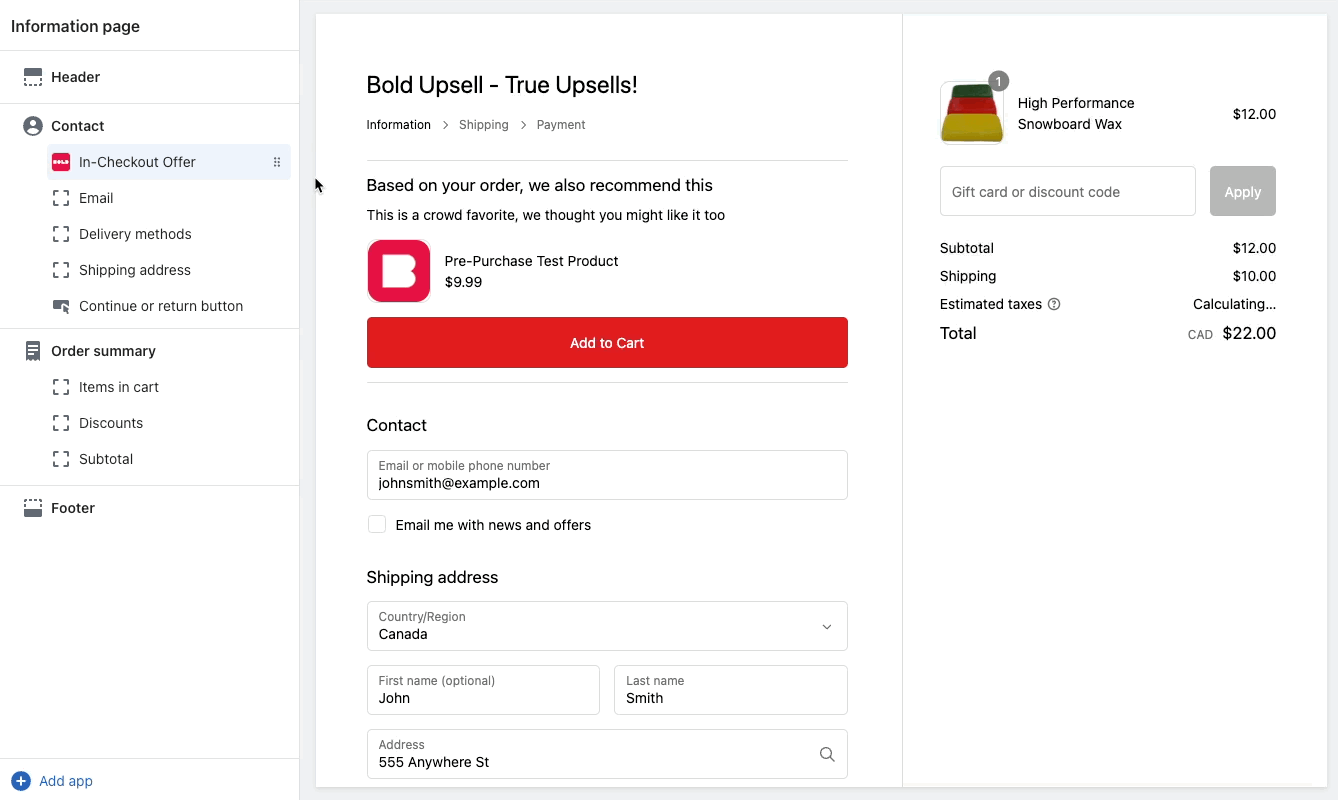The width and height of the screenshot is (1338, 800).
Task: Select In-Checkout Offer in sidebar
Action: tap(169, 162)
